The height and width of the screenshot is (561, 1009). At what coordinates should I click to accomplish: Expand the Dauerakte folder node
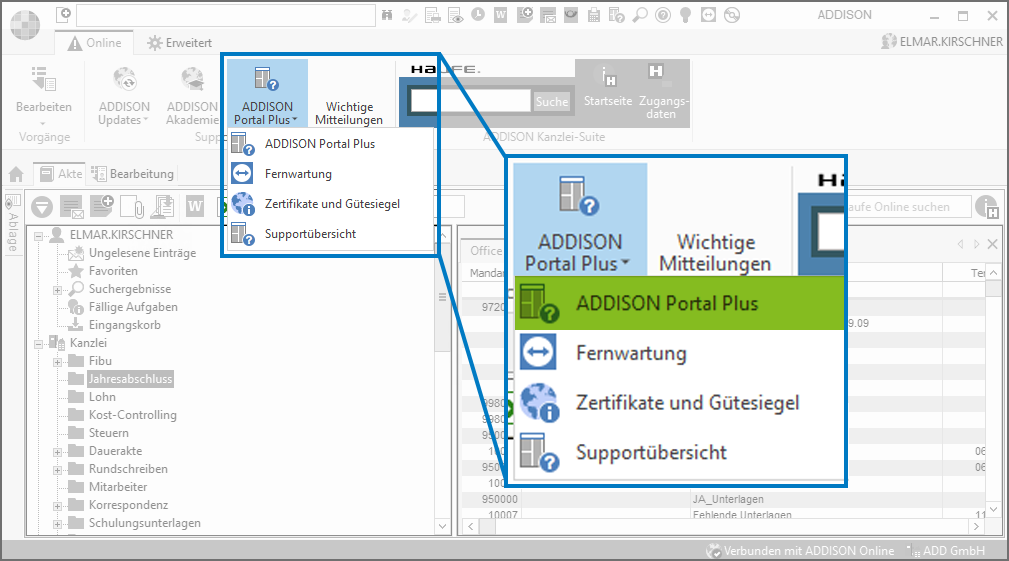coord(58,451)
